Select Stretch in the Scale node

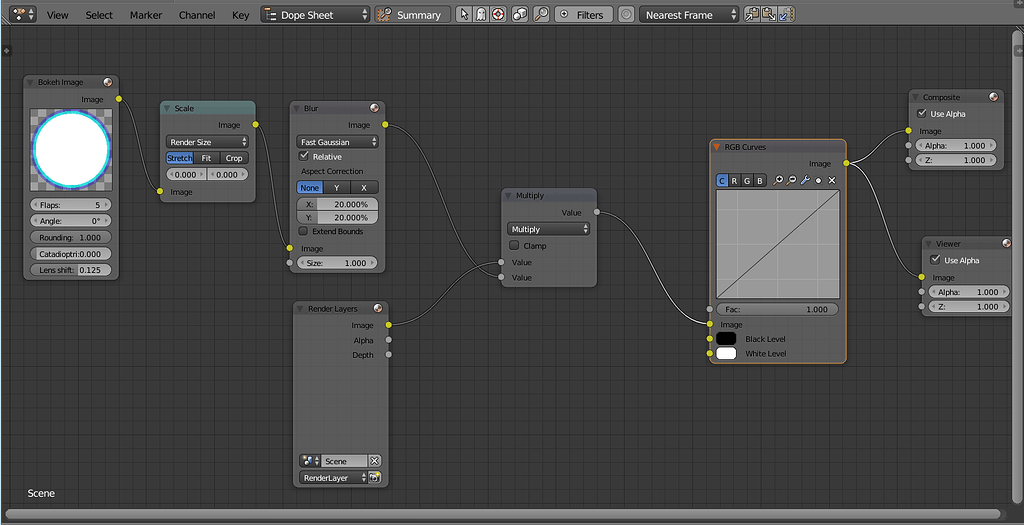(180, 158)
